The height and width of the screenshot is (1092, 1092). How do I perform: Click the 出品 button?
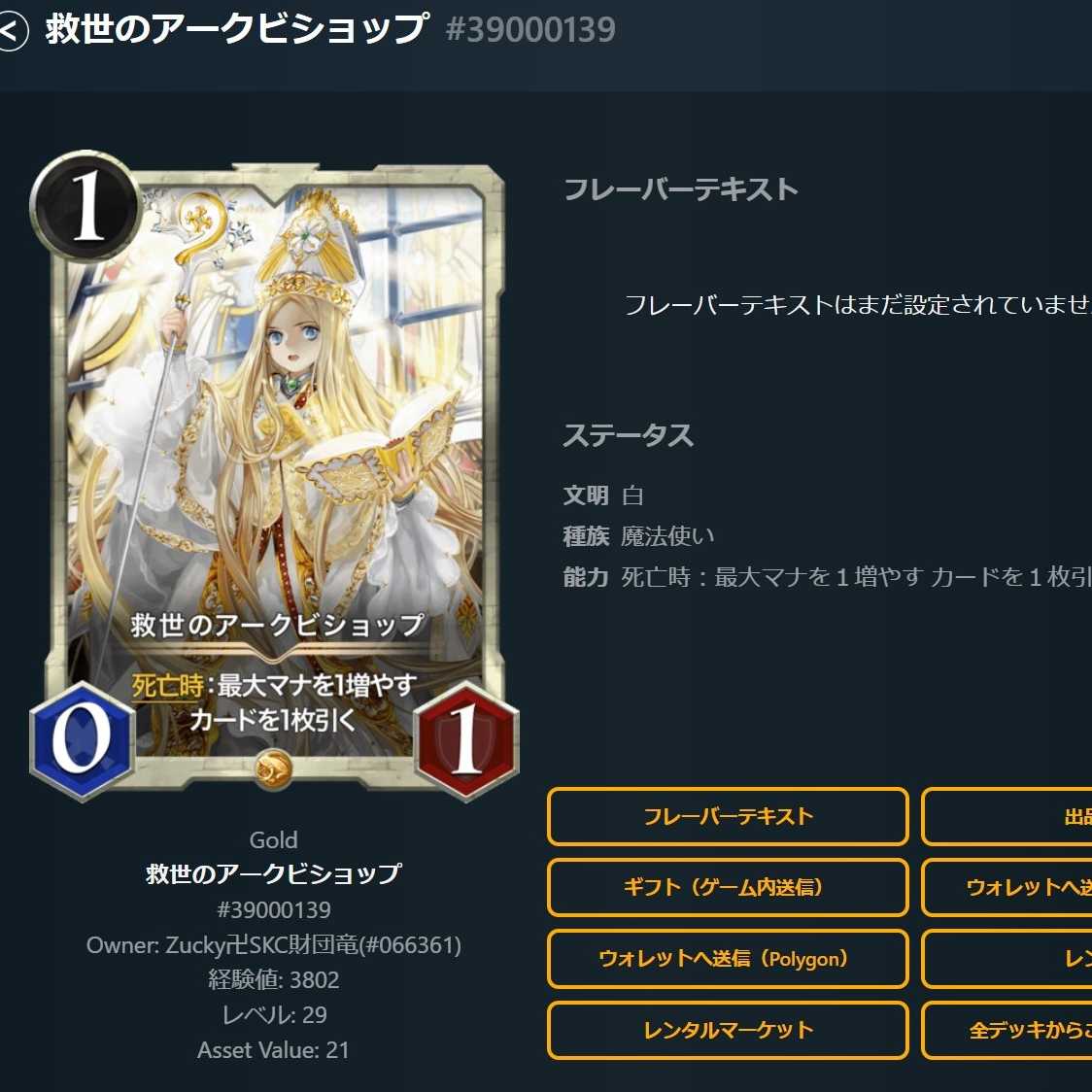1007,816
